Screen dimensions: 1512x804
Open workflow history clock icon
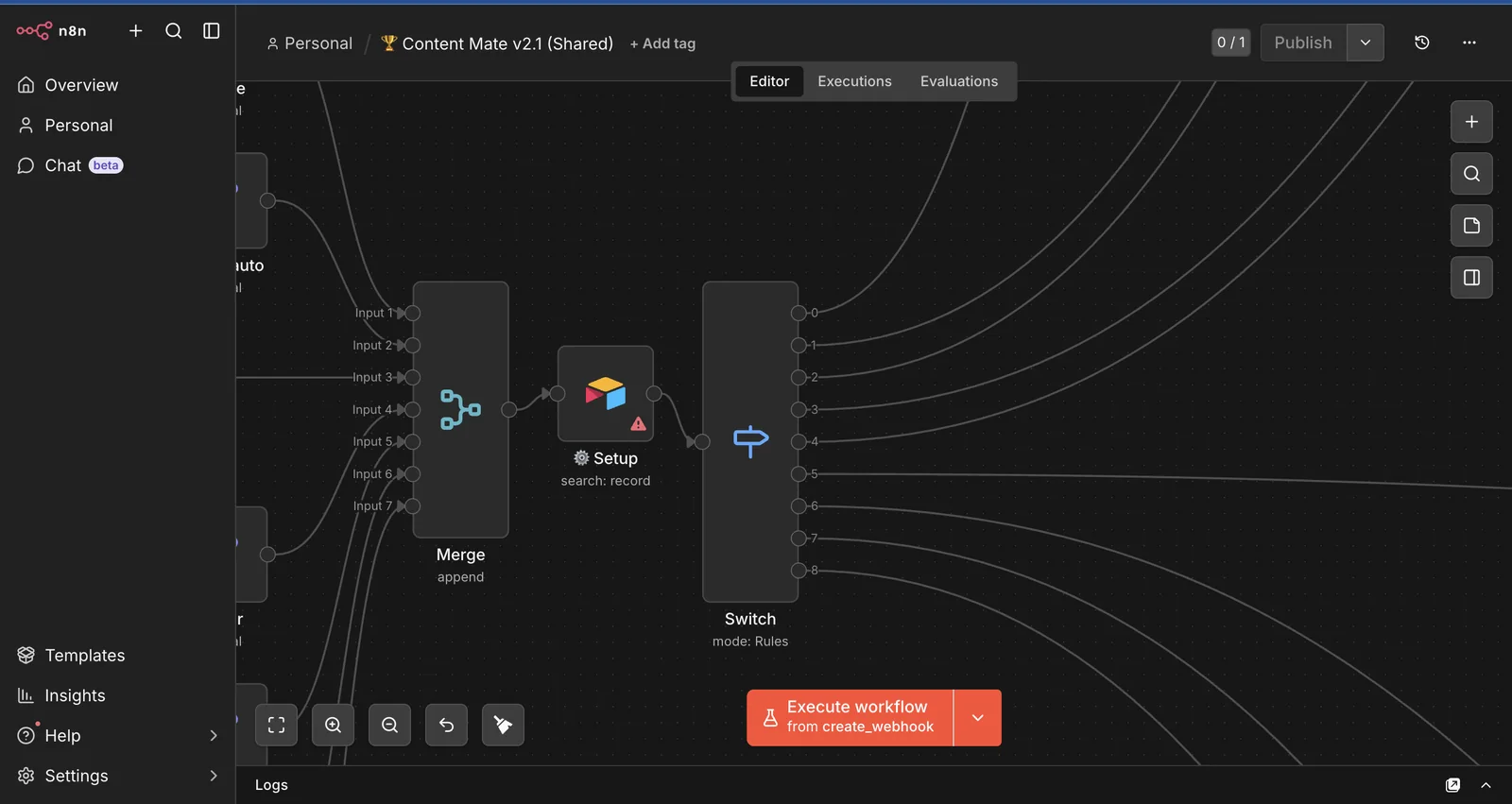pyautogui.click(x=1421, y=43)
